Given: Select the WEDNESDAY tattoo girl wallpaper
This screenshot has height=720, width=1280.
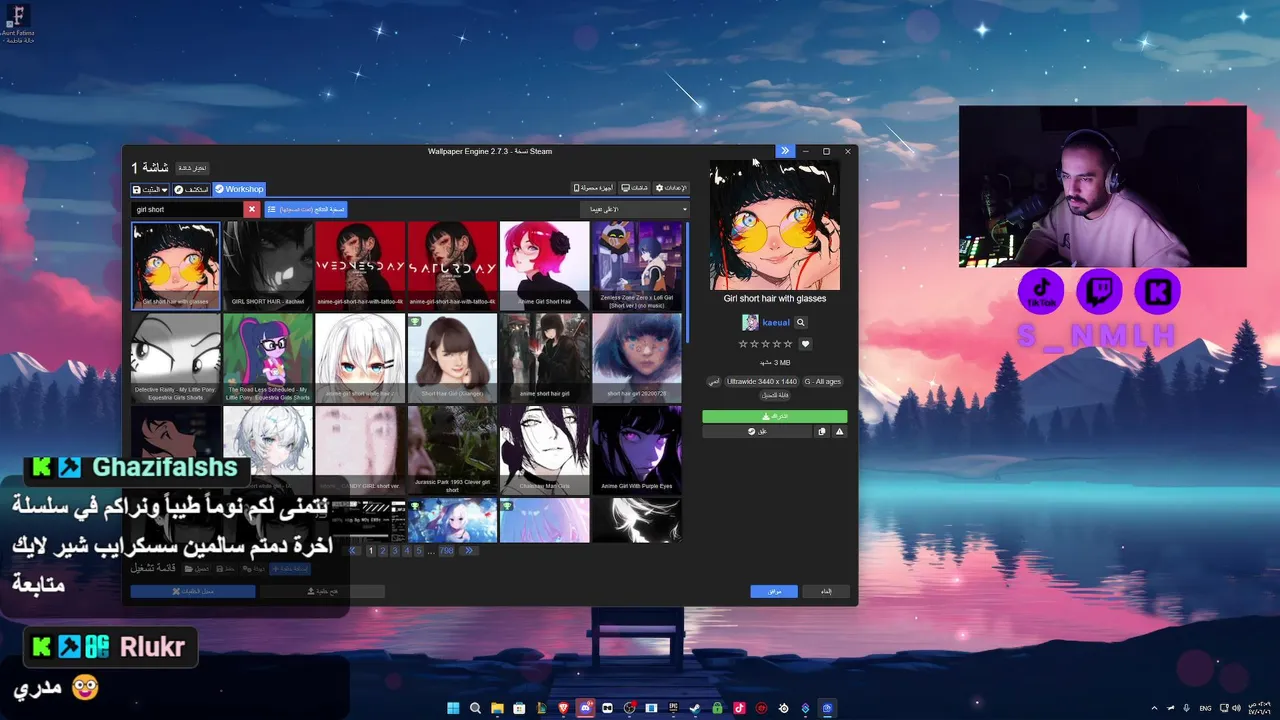Looking at the screenshot, I should coord(360,266).
